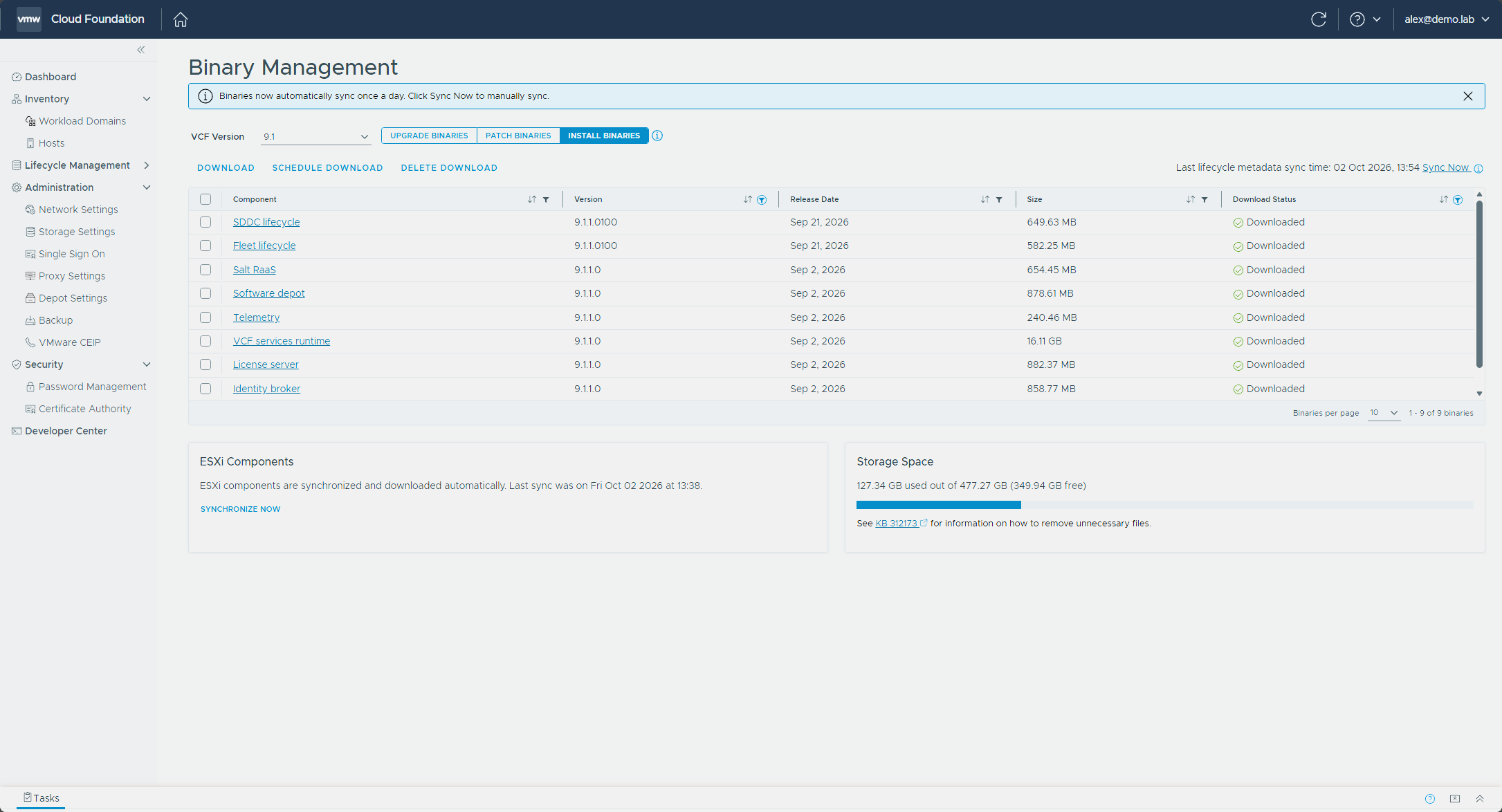Dismiss the binaries sync info banner
This screenshot has width=1502, height=812.
(x=1468, y=96)
